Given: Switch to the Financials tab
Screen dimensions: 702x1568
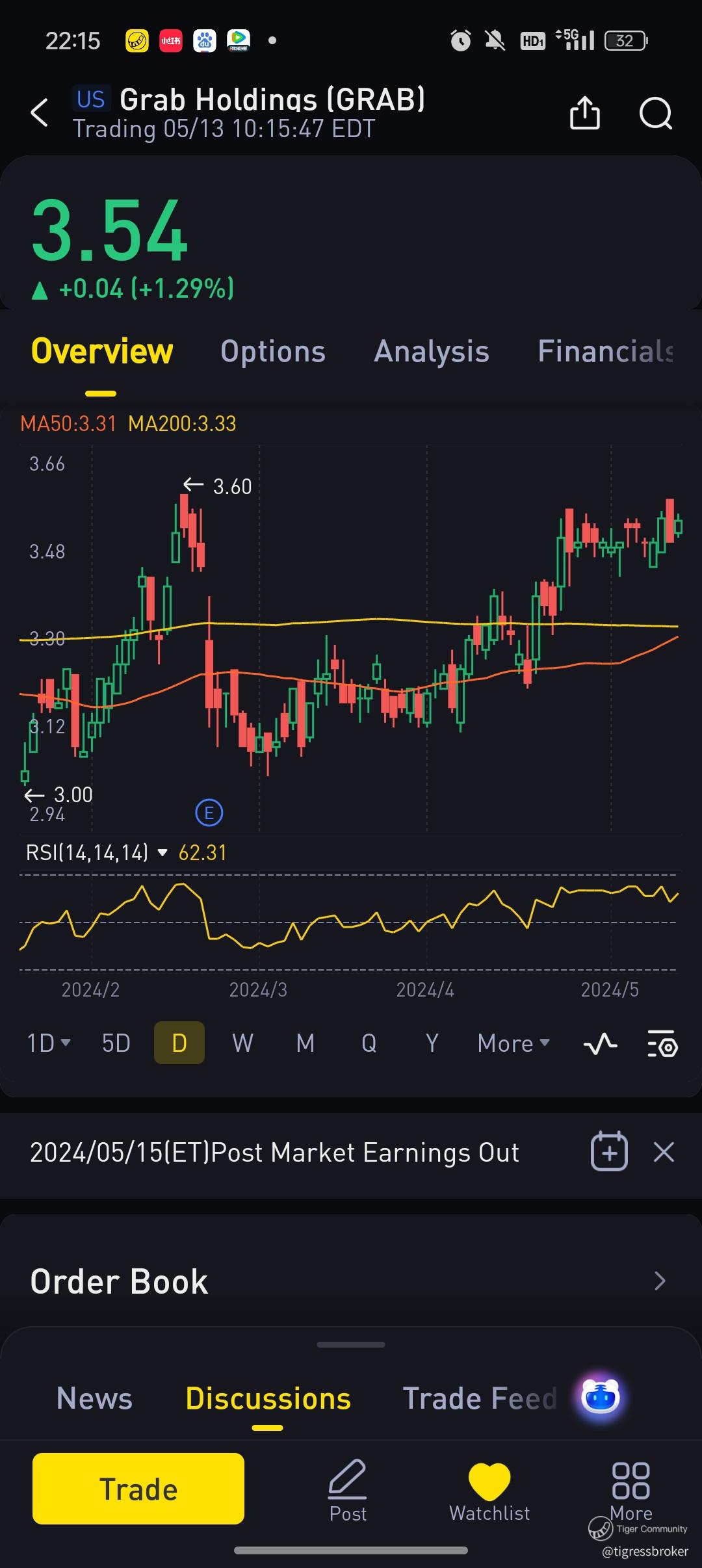Looking at the screenshot, I should pos(606,352).
